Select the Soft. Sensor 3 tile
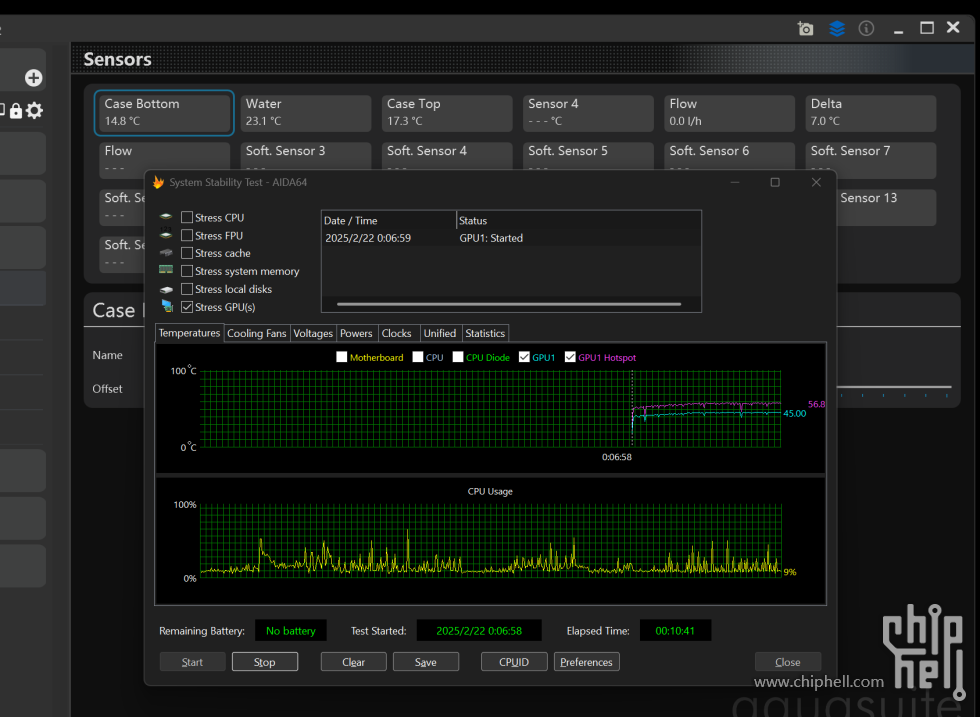980x717 pixels. pos(306,156)
